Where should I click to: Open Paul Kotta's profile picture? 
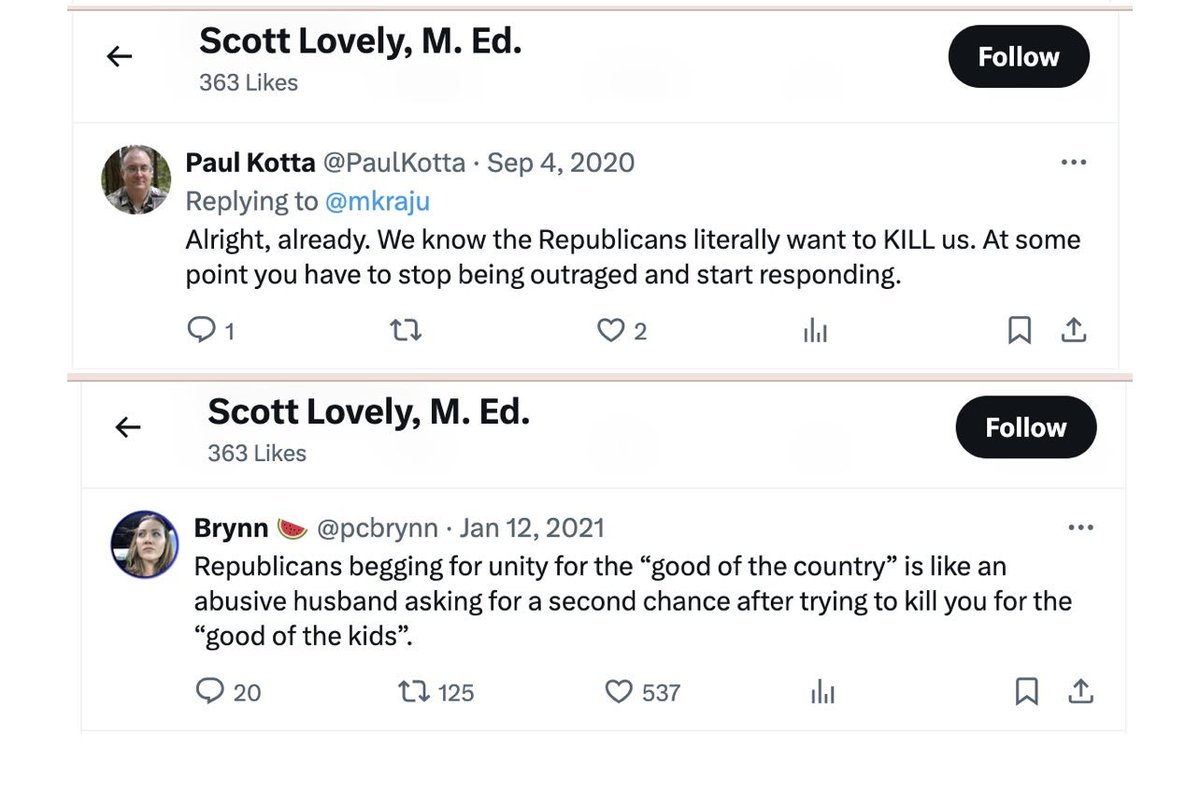tap(136, 180)
